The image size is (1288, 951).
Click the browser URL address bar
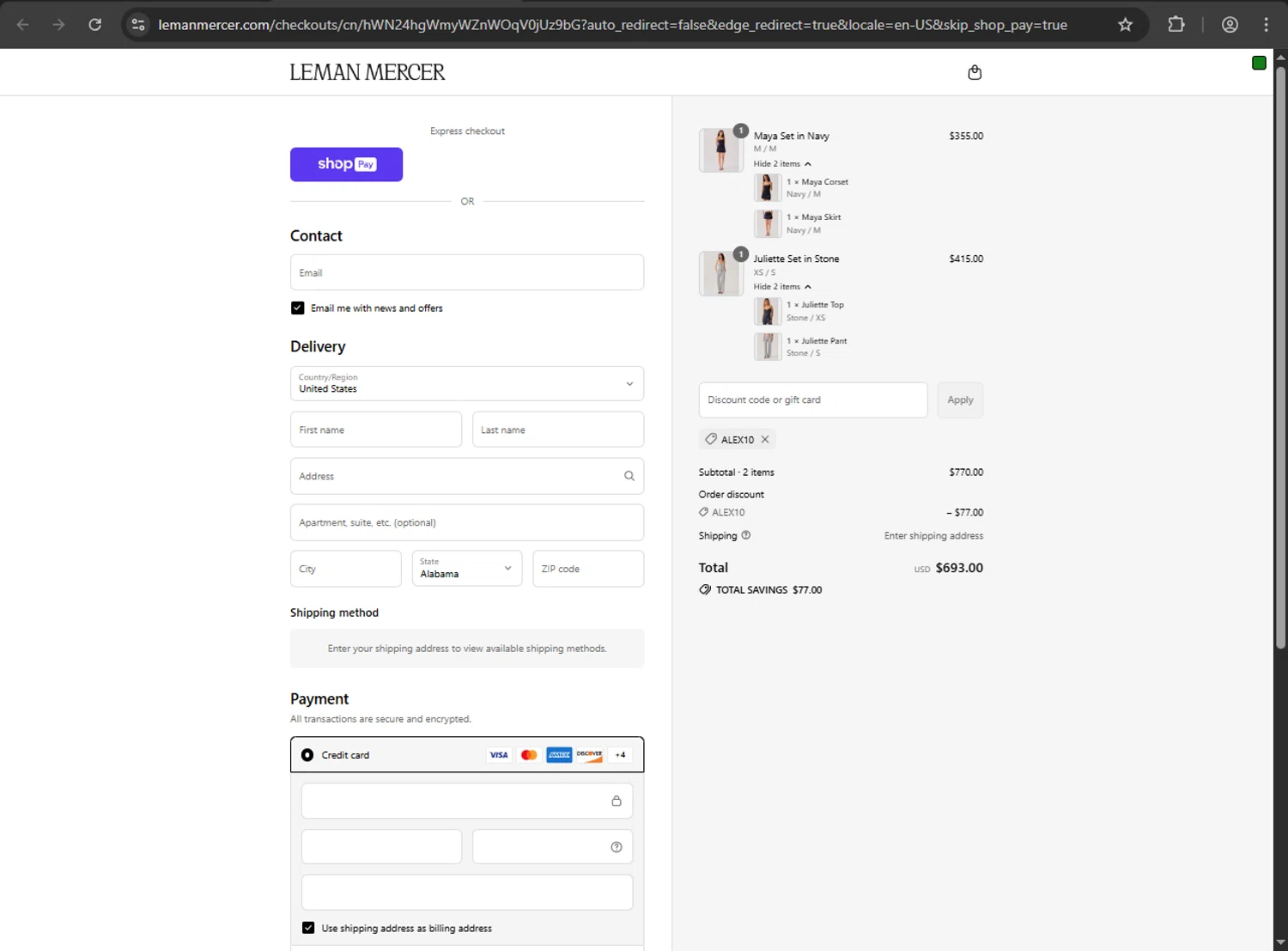click(612, 25)
